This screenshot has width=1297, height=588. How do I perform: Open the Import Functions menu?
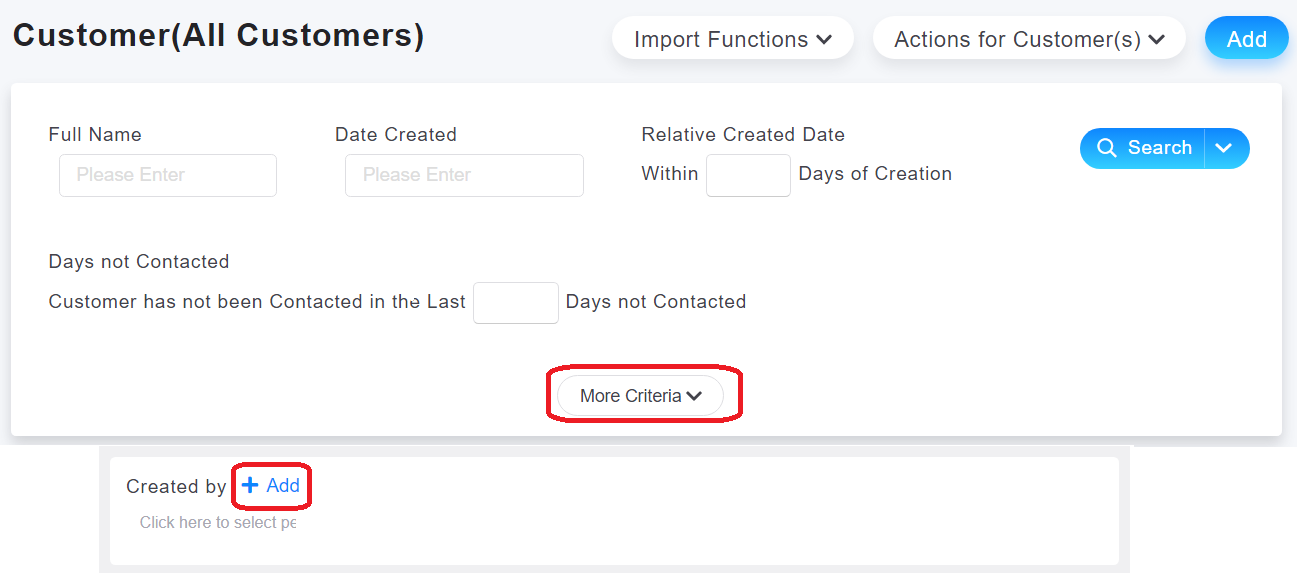point(733,40)
